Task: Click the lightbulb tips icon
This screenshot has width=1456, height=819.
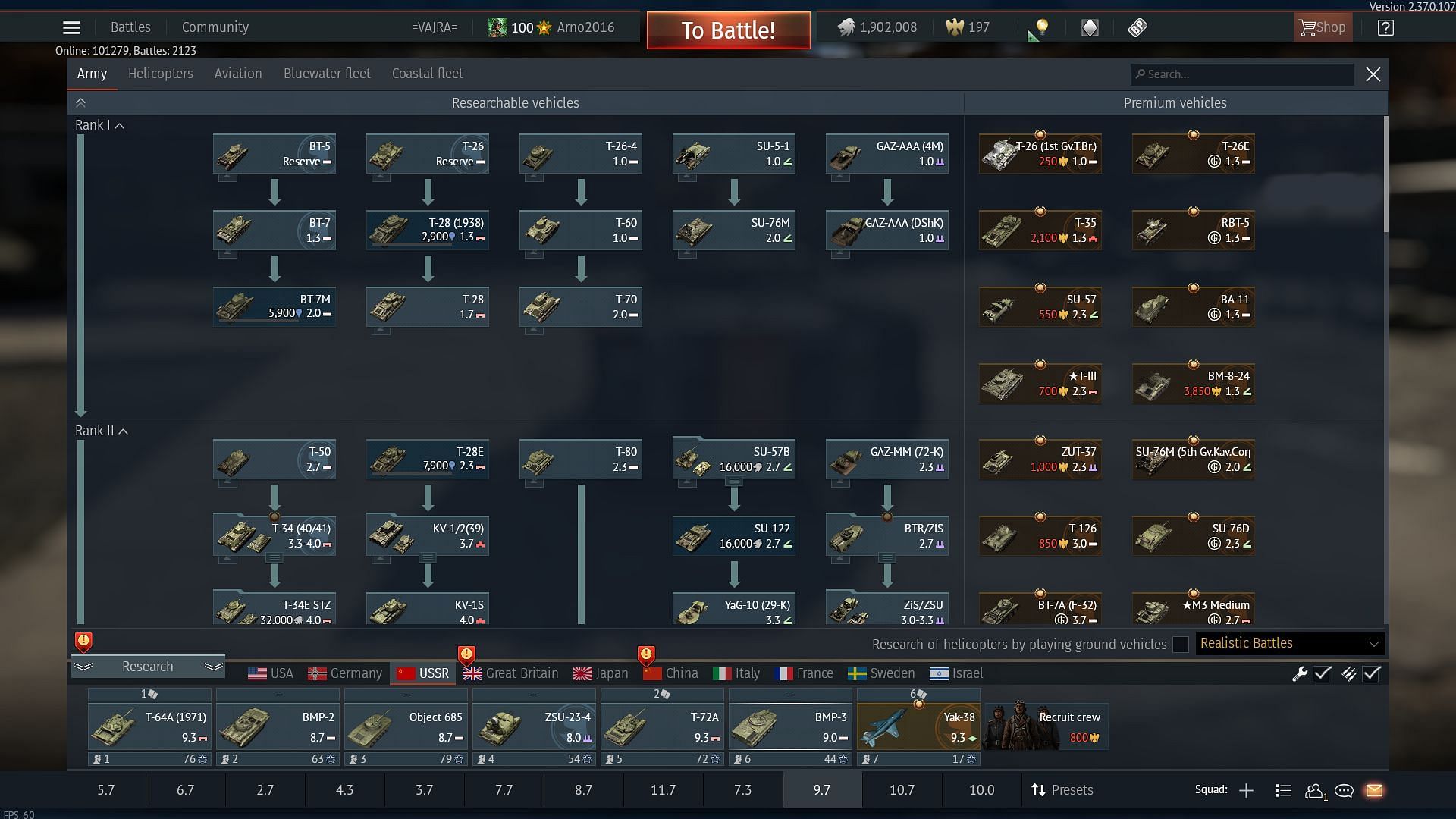Action: (1042, 27)
